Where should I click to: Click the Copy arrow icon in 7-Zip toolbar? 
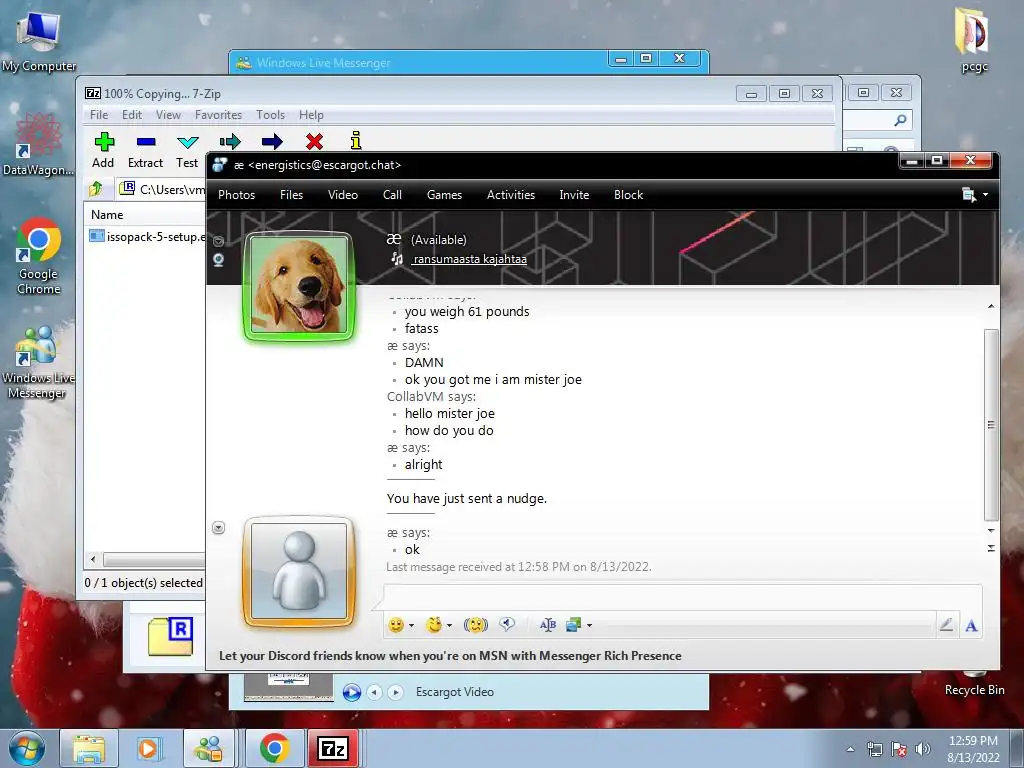(x=230, y=142)
